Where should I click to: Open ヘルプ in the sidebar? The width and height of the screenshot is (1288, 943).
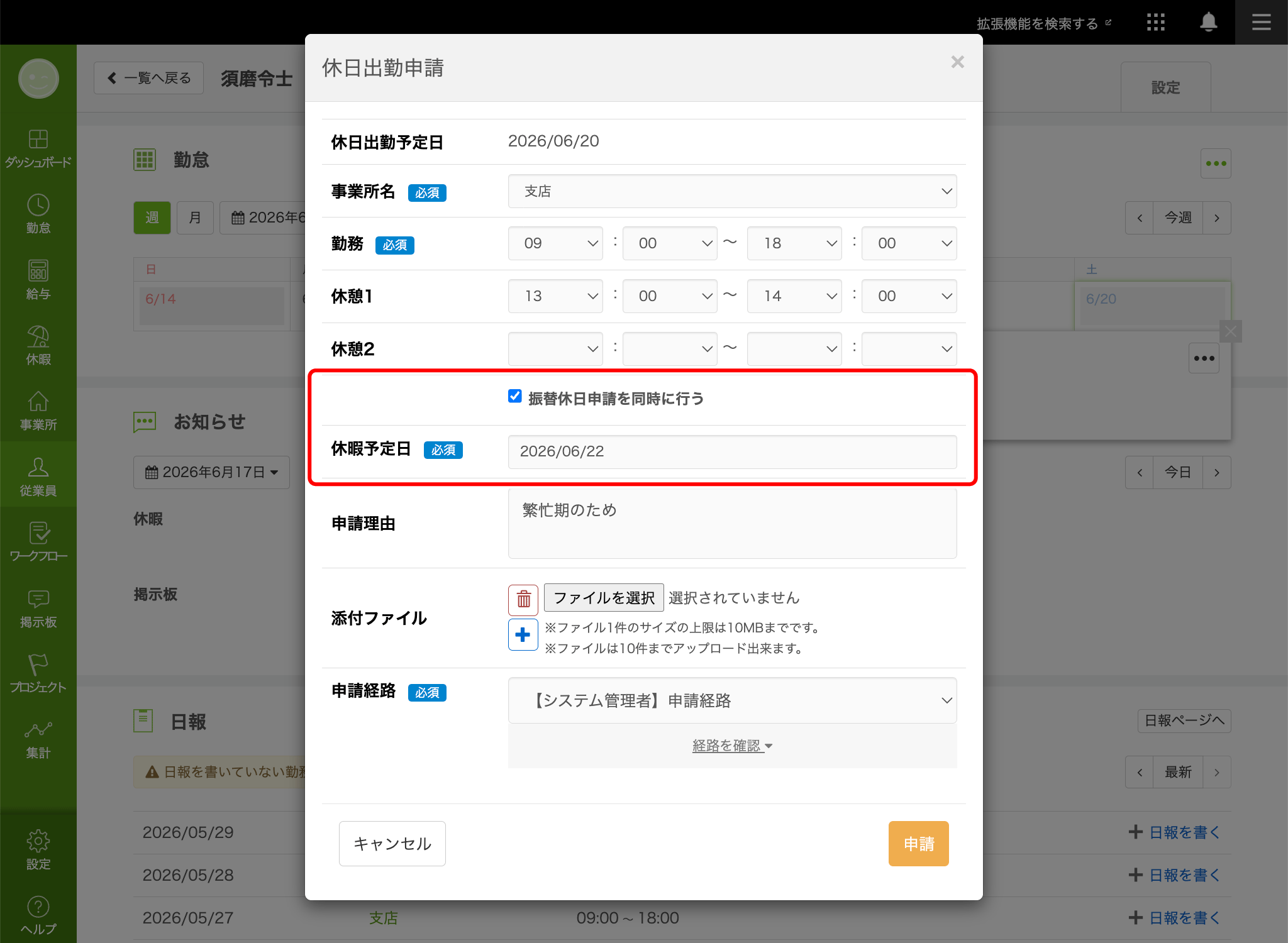tap(38, 915)
